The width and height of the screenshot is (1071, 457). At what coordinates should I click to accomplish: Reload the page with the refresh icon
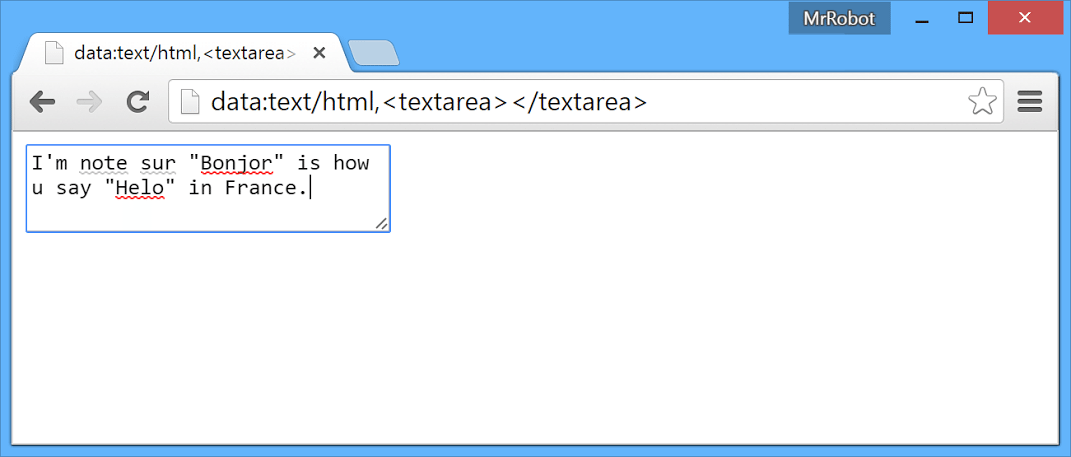click(138, 102)
